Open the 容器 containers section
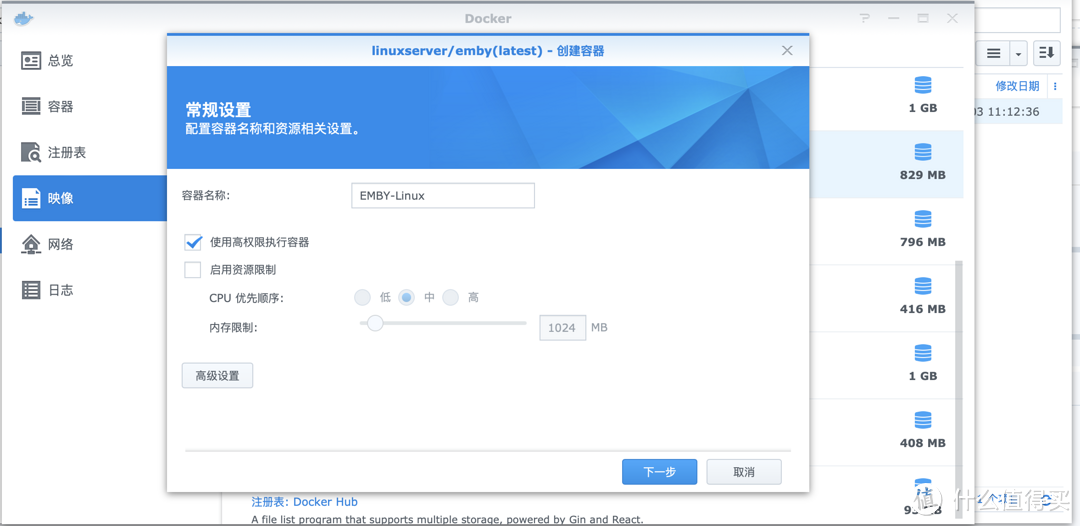 click(x=90, y=107)
